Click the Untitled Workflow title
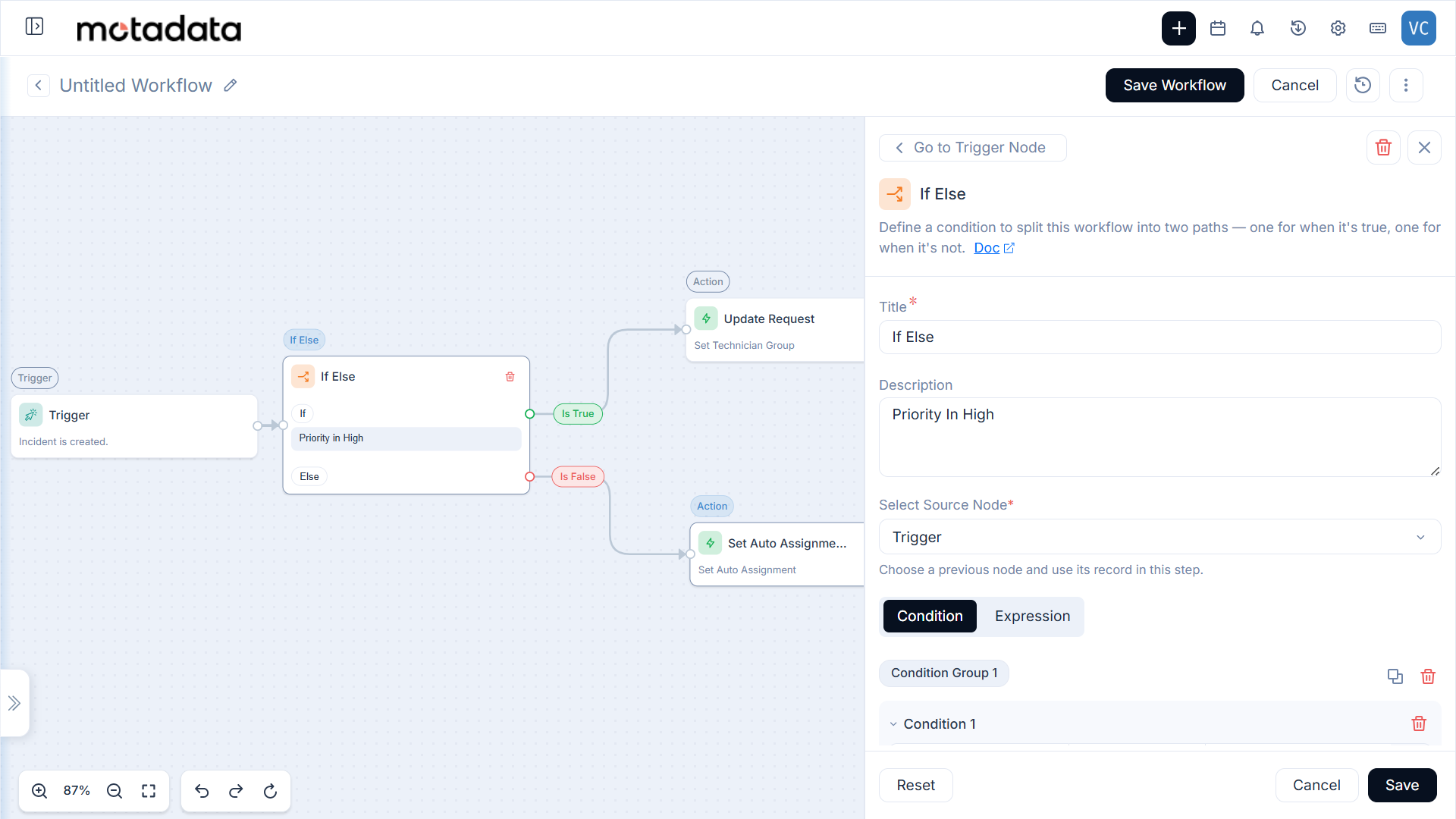Viewport: 1456px width, 819px height. (x=136, y=86)
